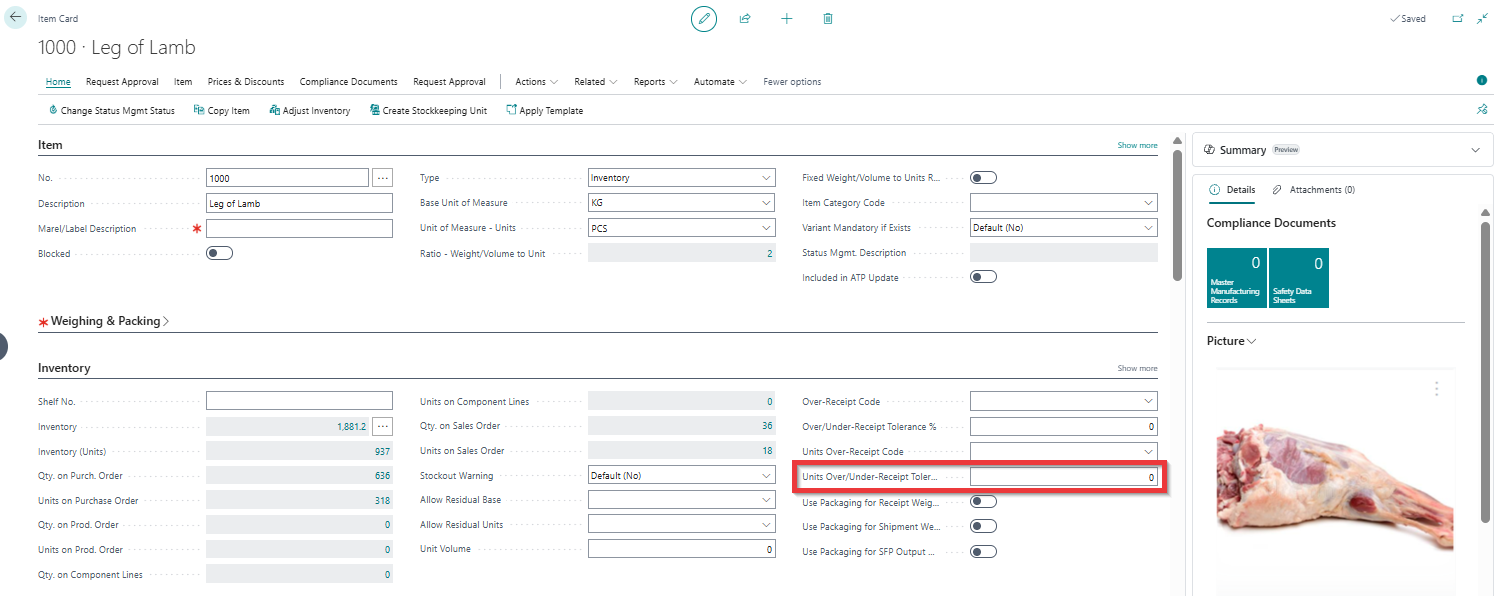
Task: Open Compliance Documents menu
Action: tap(349, 82)
